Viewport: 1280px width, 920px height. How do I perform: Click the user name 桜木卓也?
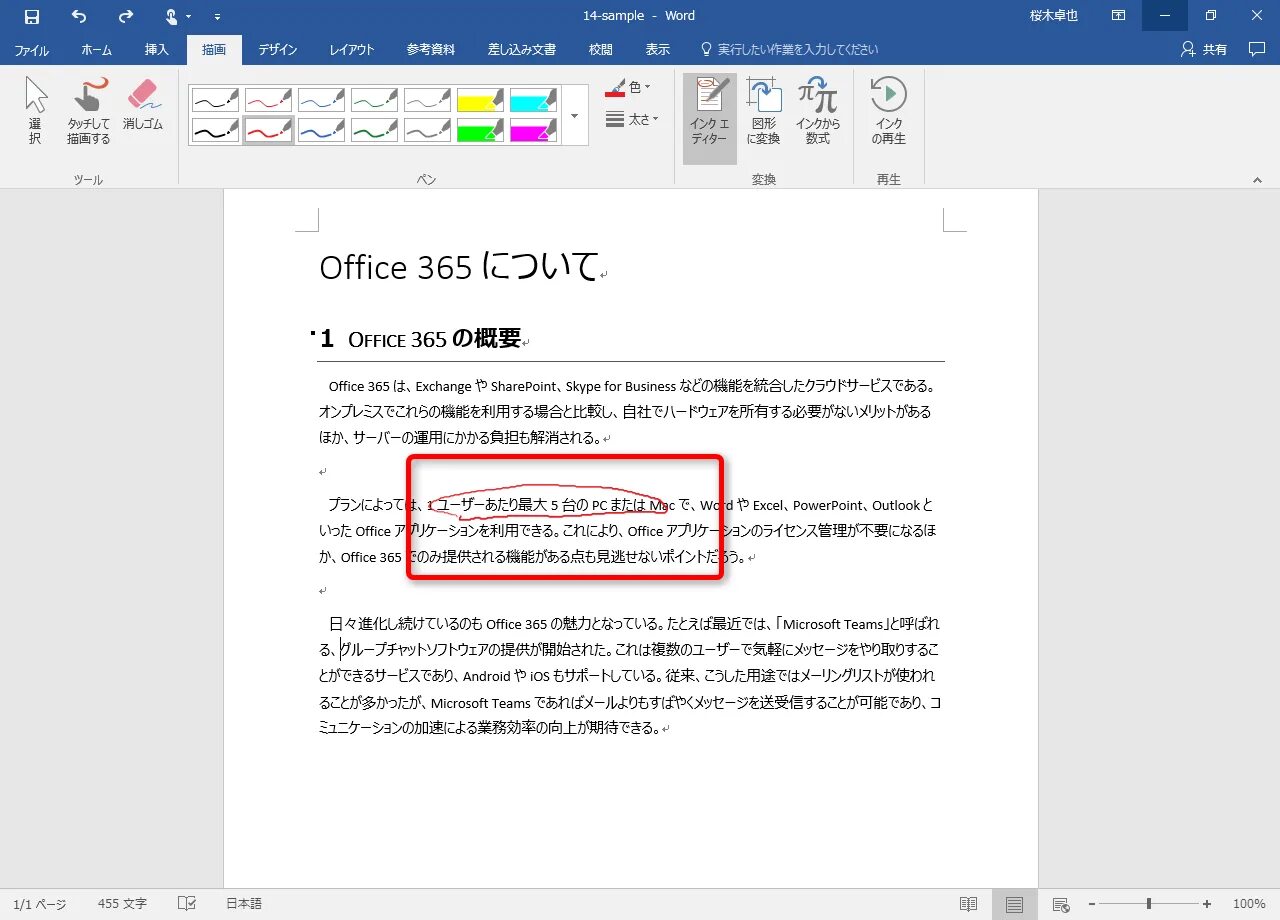coord(1054,16)
